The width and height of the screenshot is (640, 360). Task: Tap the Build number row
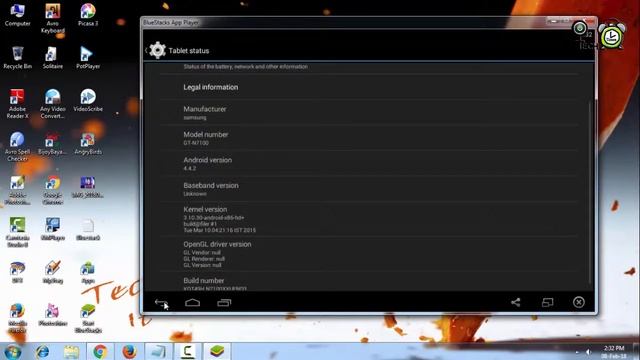click(x=369, y=282)
